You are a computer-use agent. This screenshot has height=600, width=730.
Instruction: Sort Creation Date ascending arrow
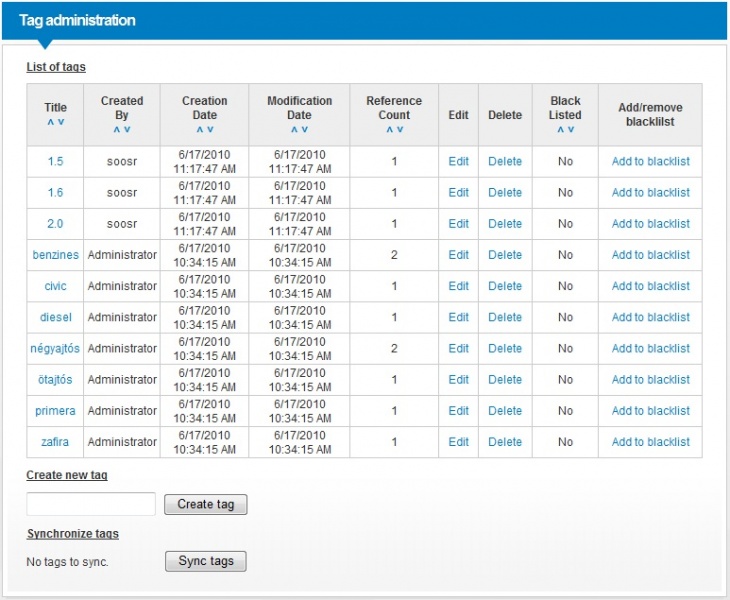point(200,130)
